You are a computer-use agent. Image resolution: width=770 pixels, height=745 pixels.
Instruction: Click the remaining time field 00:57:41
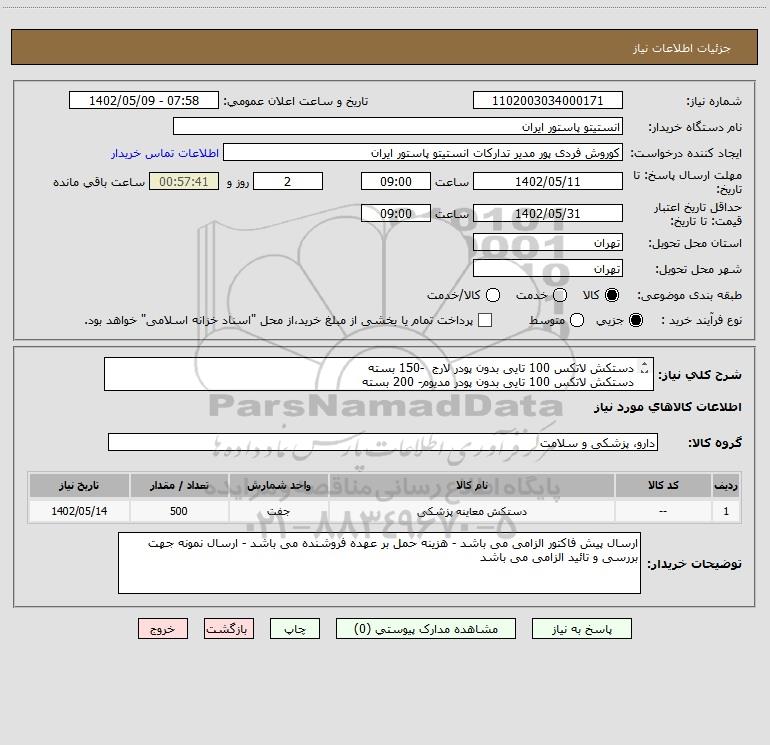point(184,181)
